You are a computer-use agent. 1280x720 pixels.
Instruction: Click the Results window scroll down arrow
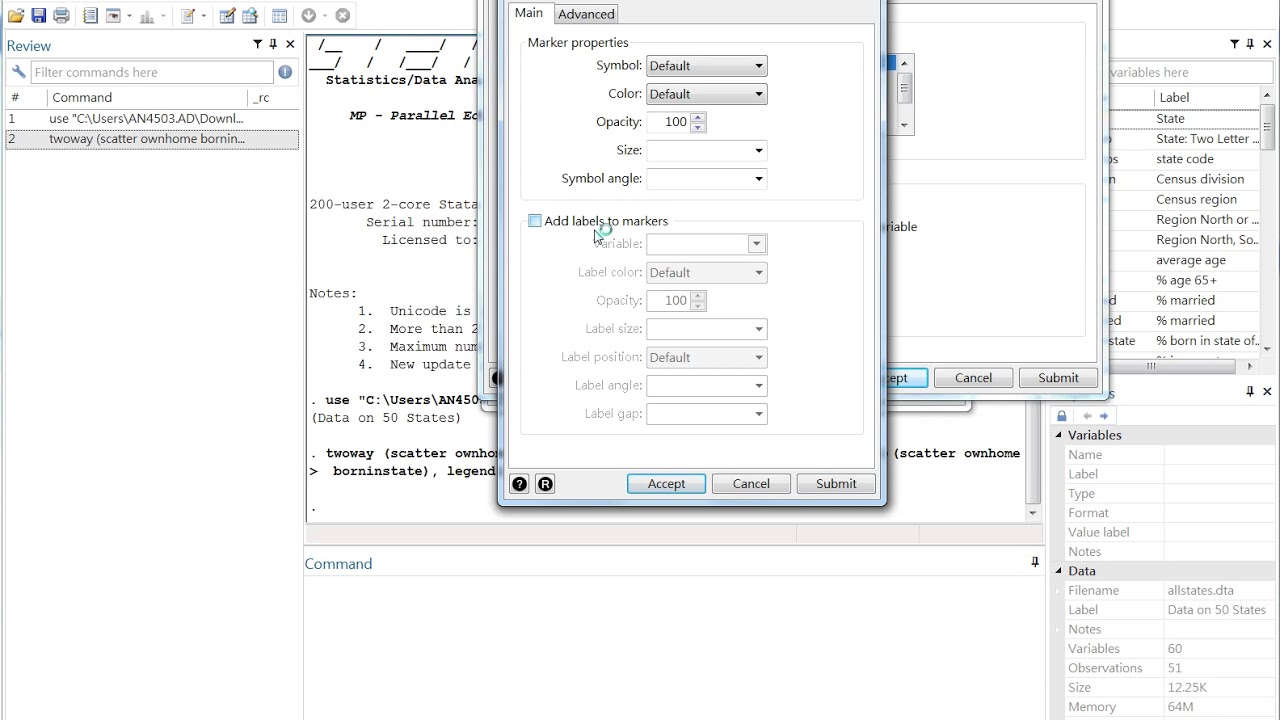pos(1033,513)
